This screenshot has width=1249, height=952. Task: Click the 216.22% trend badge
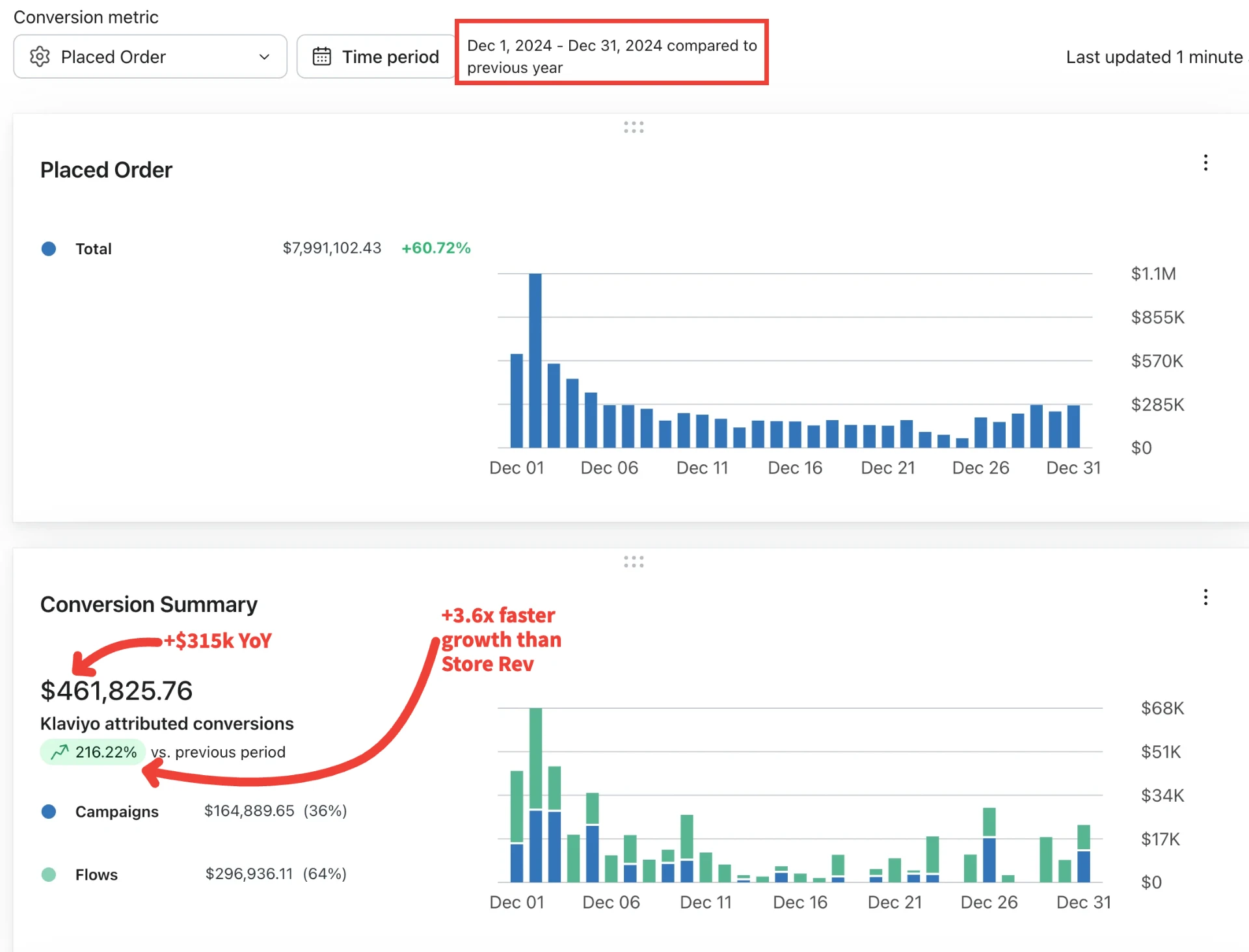(x=92, y=752)
